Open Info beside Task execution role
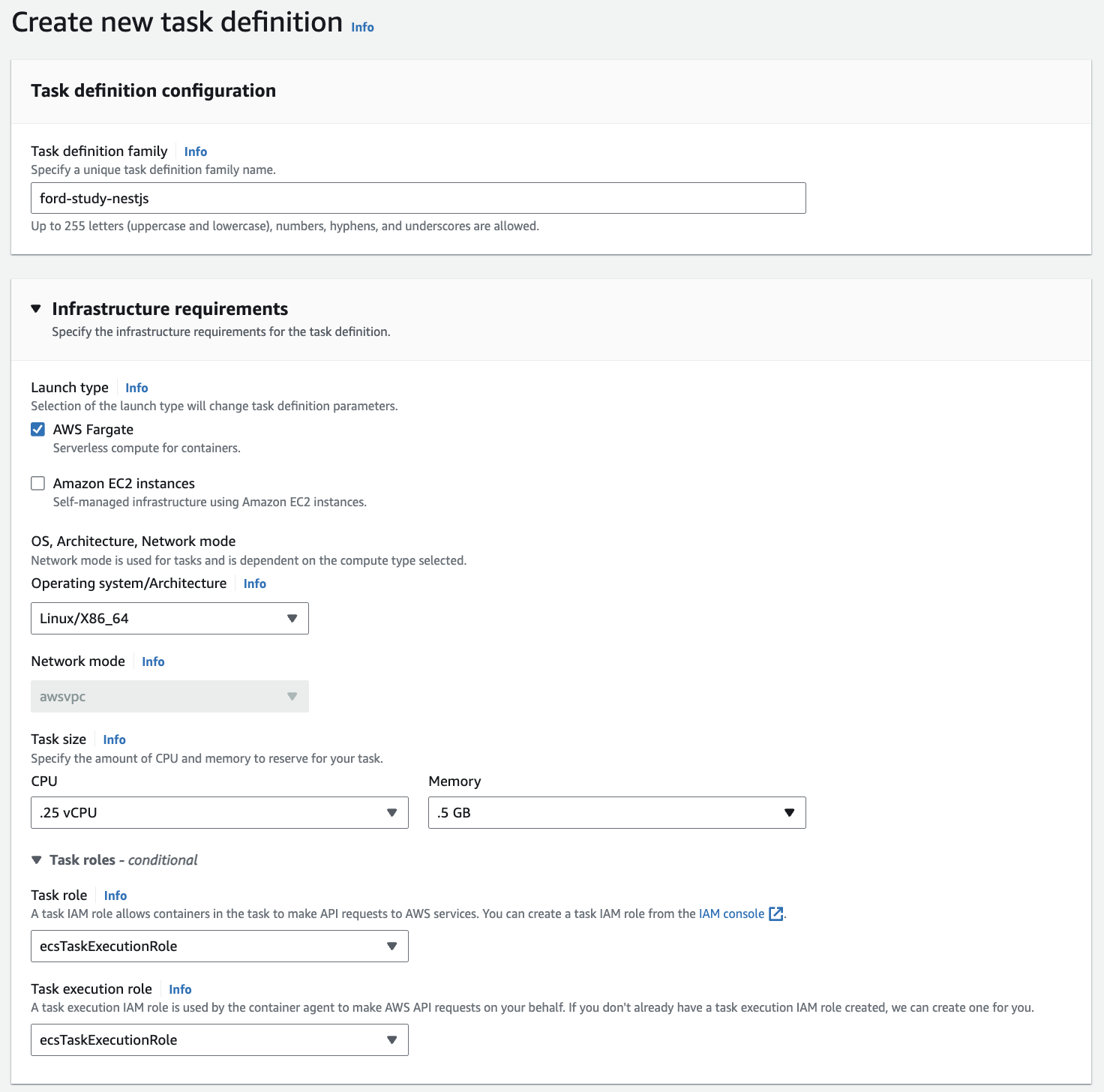The image size is (1104, 1092). point(180,989)
